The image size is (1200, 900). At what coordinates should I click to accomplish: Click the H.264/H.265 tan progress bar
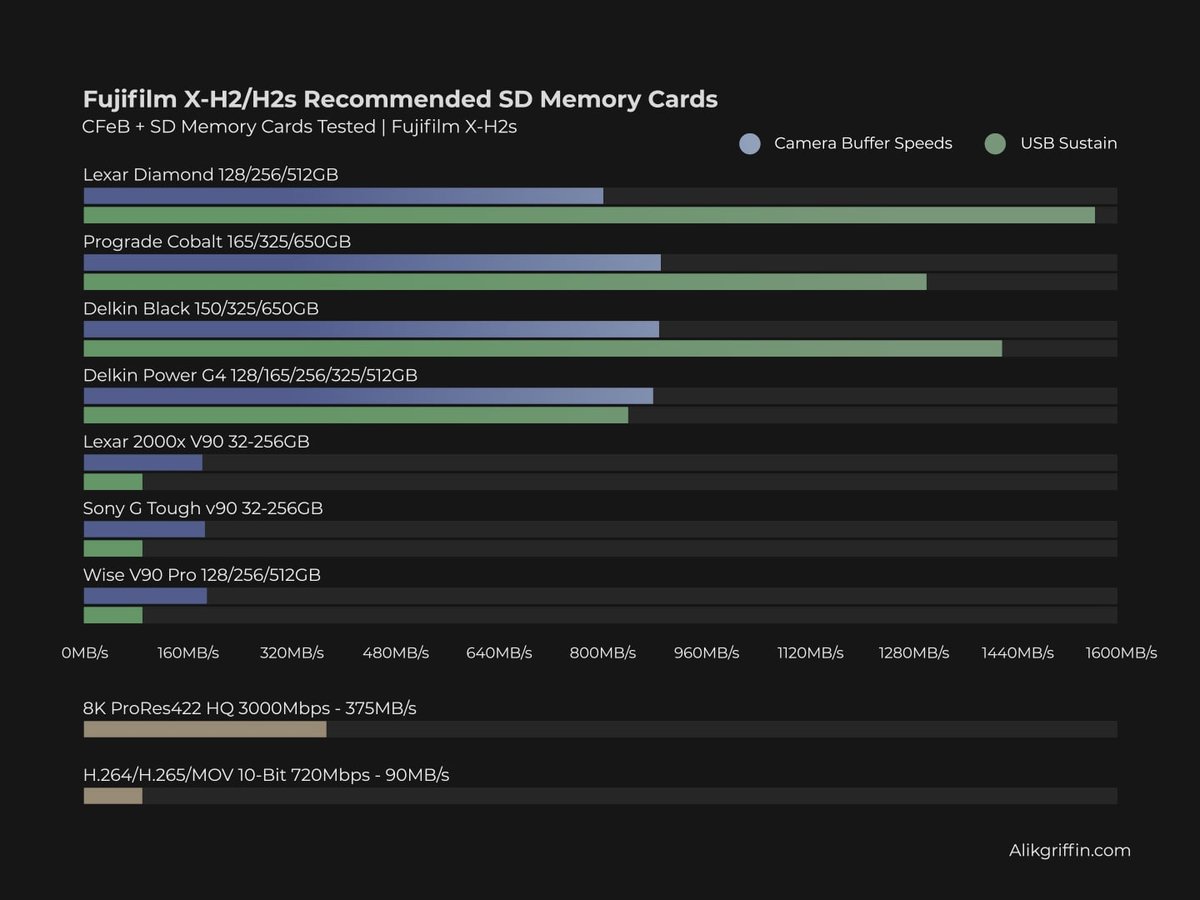click(x=112, y=795)
